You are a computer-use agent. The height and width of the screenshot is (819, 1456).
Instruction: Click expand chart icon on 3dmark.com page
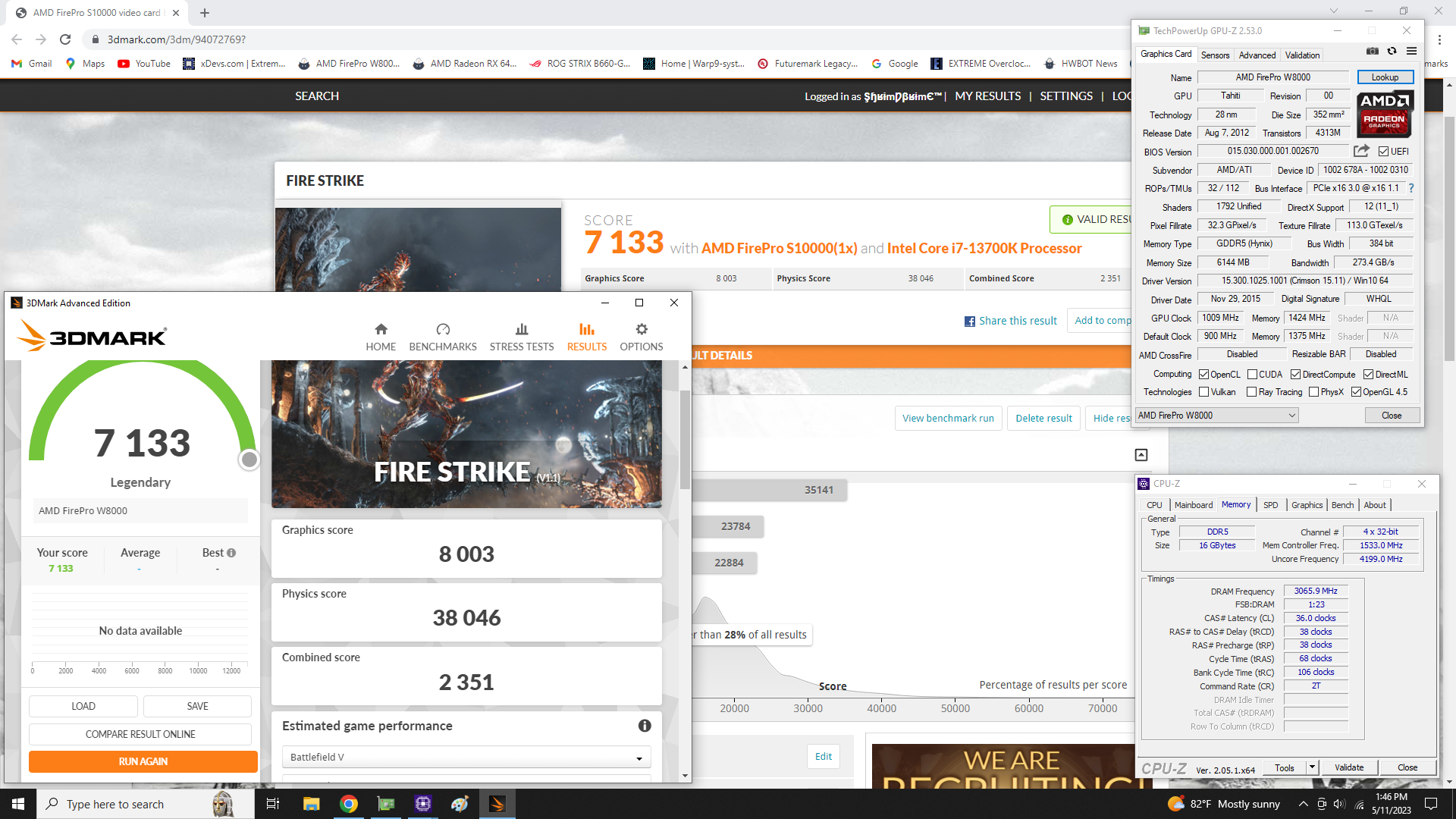[x=1141, y=455]
